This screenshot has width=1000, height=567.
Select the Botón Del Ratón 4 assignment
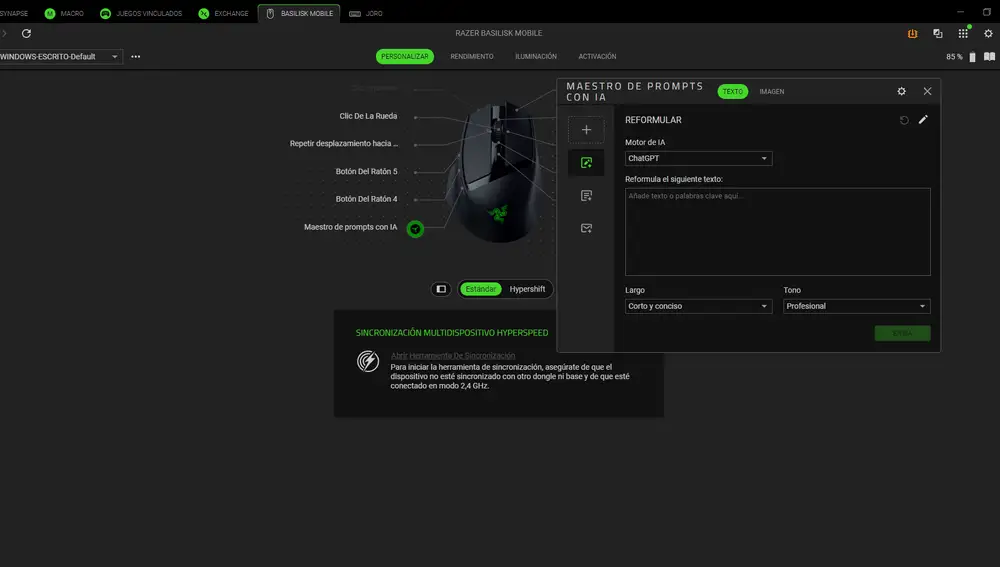pos(366,199)
